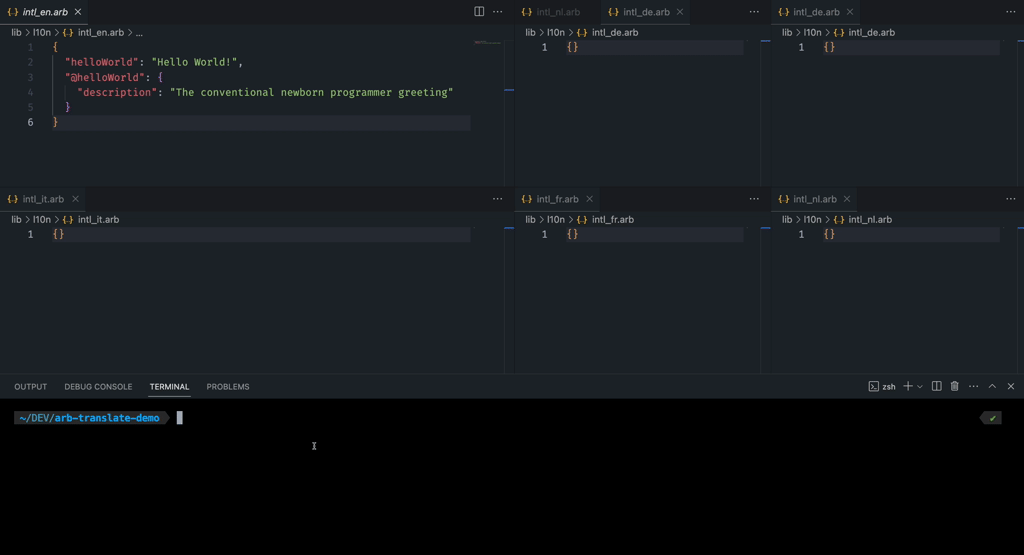The image size is (1024, 555).
Task: Close the bottom panel
Action: 1011,387
